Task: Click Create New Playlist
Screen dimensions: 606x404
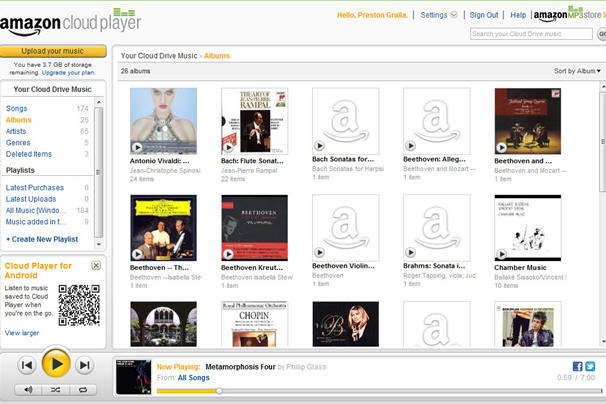Action: pyautogui.click(x=43, y=239)
